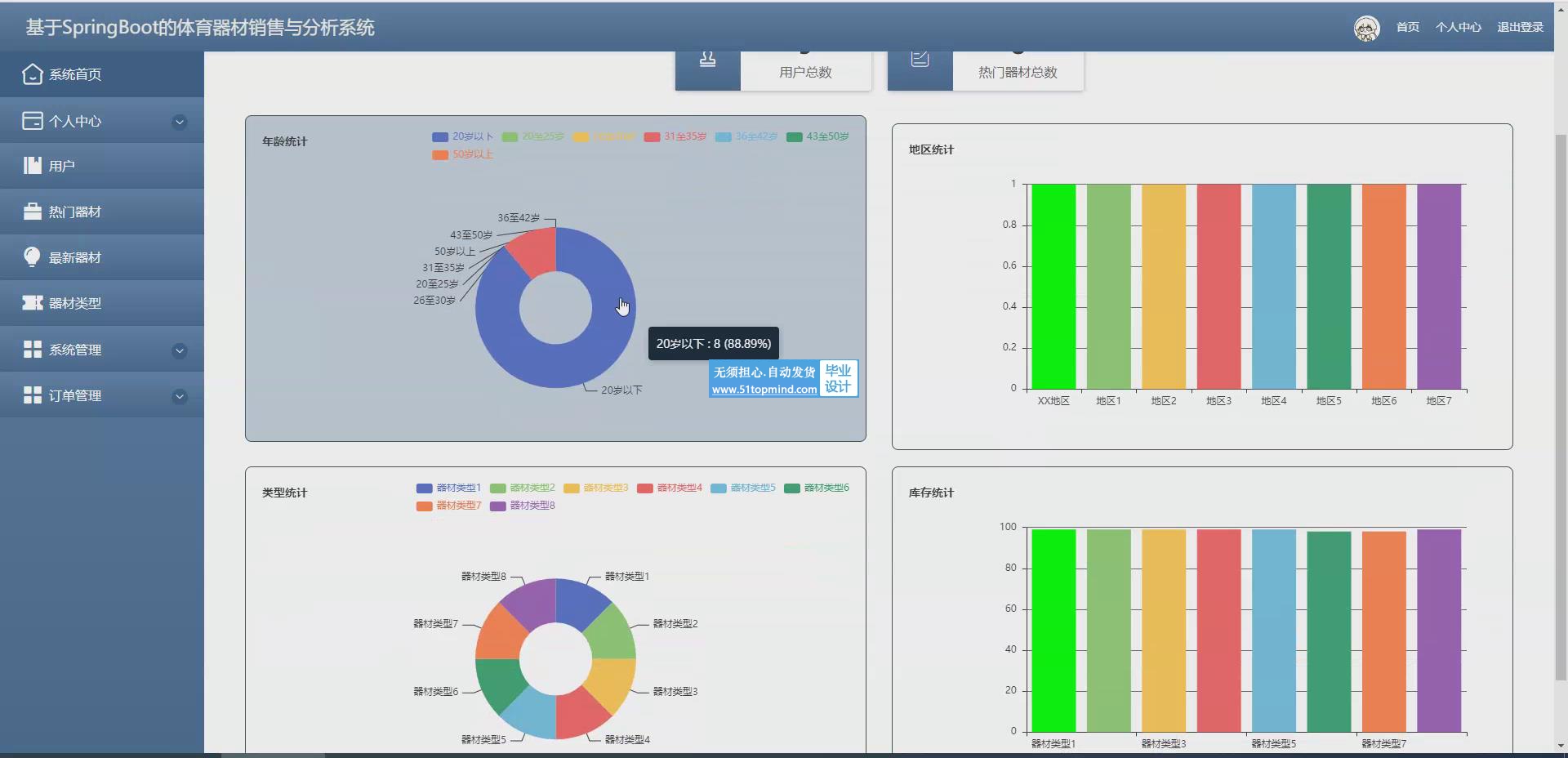Expand the 订单管理 chevron
The width and height of the screenshot is (1568, 758).
180,396
